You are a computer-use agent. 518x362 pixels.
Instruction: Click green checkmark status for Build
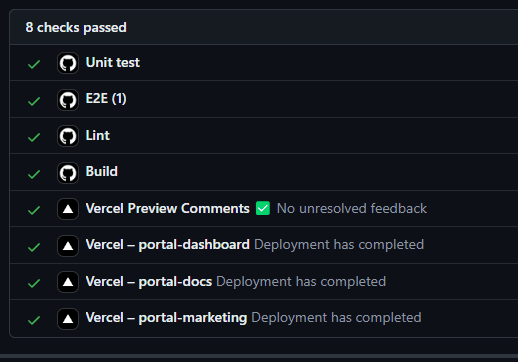[34, 174]
